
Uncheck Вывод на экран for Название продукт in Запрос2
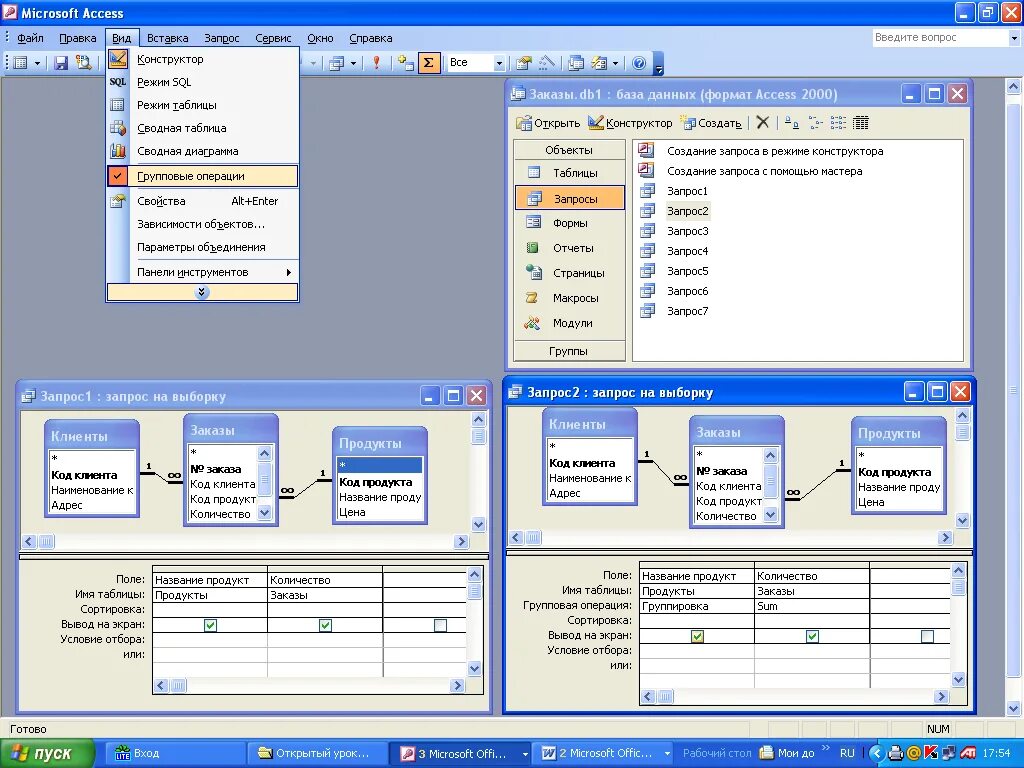(x=697, y=635)
